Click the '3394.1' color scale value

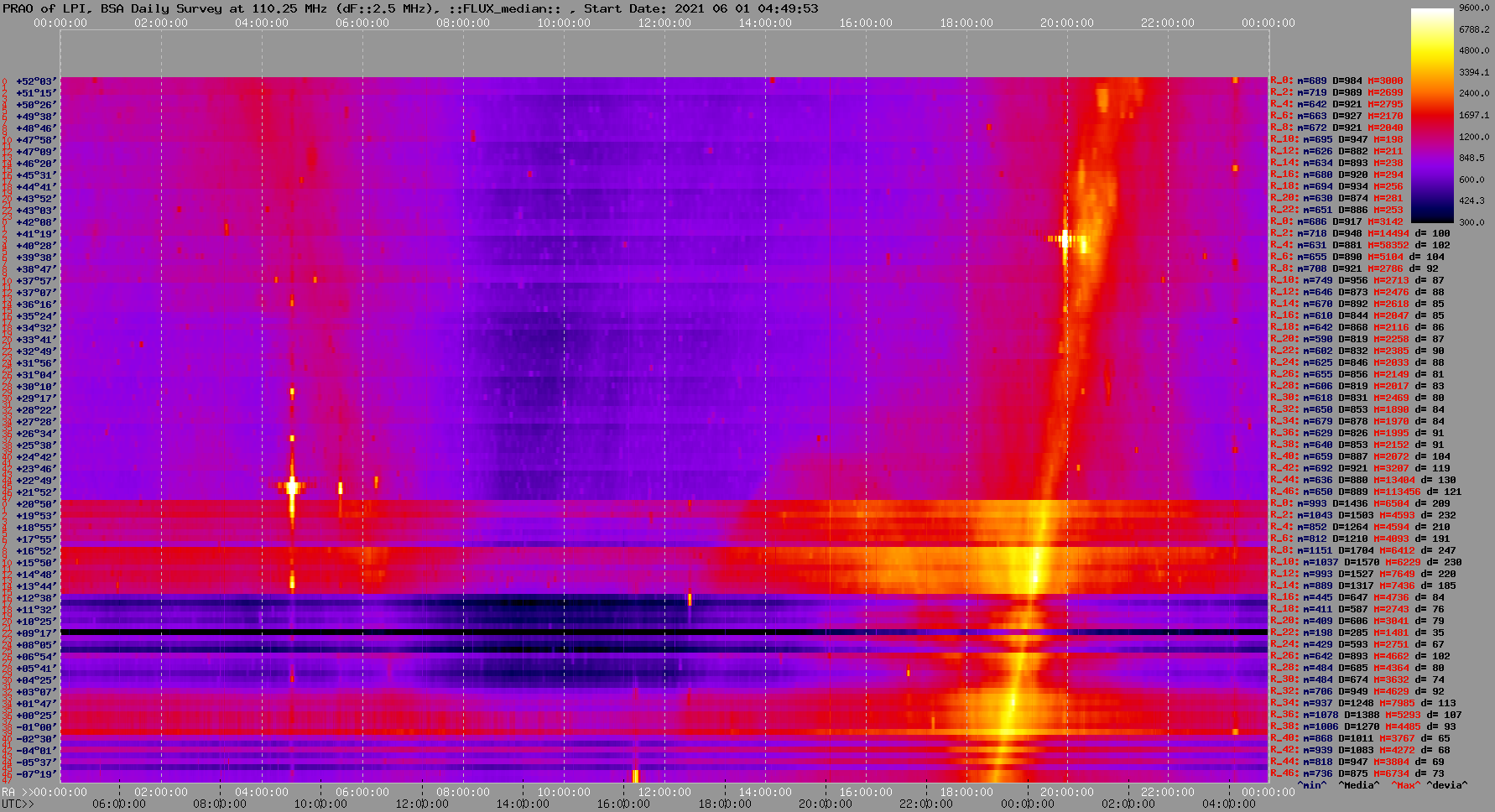click(x=1474, y=72)
